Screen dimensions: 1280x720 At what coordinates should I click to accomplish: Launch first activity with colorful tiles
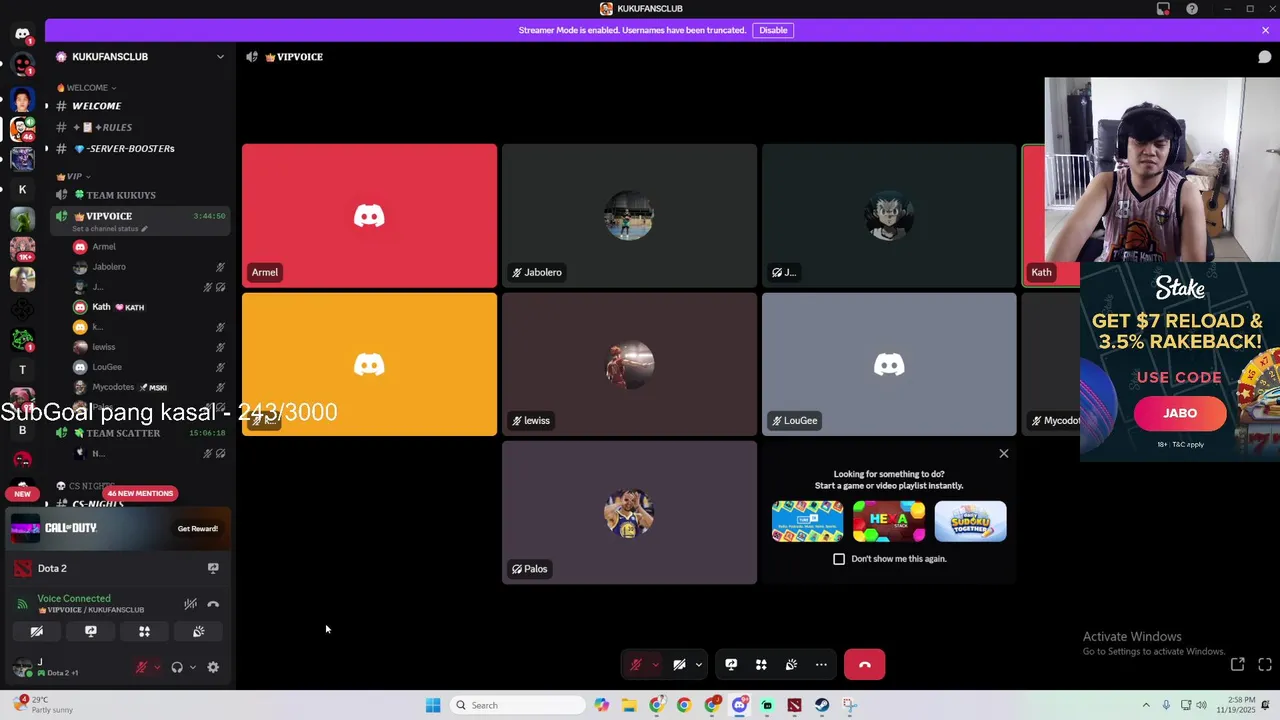807,521
